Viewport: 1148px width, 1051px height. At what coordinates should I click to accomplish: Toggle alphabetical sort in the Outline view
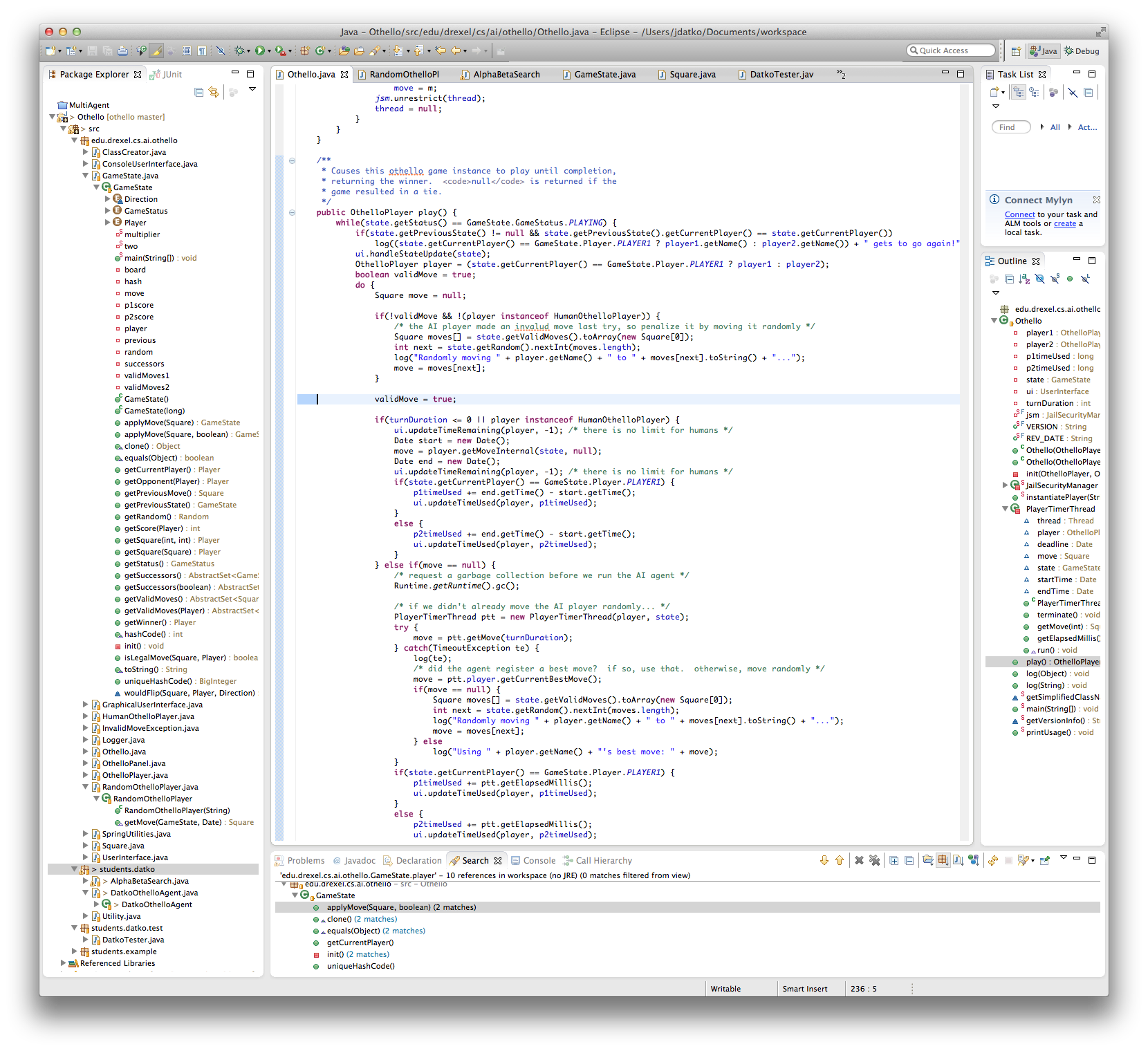point(1024,279)
